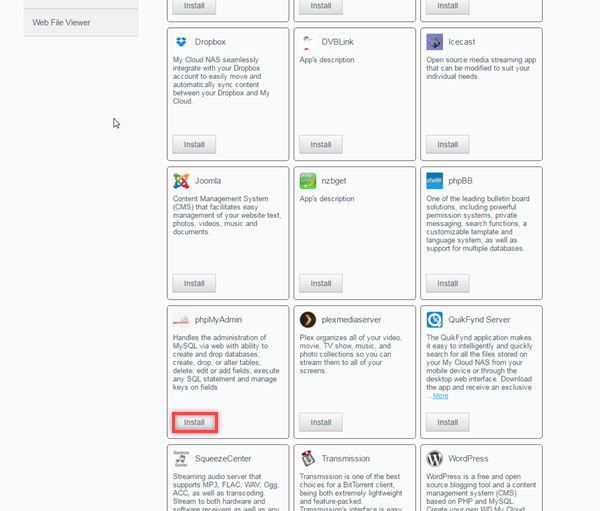Install the Dropbox app
Viewport: 600px width, 511px height.
pyautogui.click(x=194, y=144)
